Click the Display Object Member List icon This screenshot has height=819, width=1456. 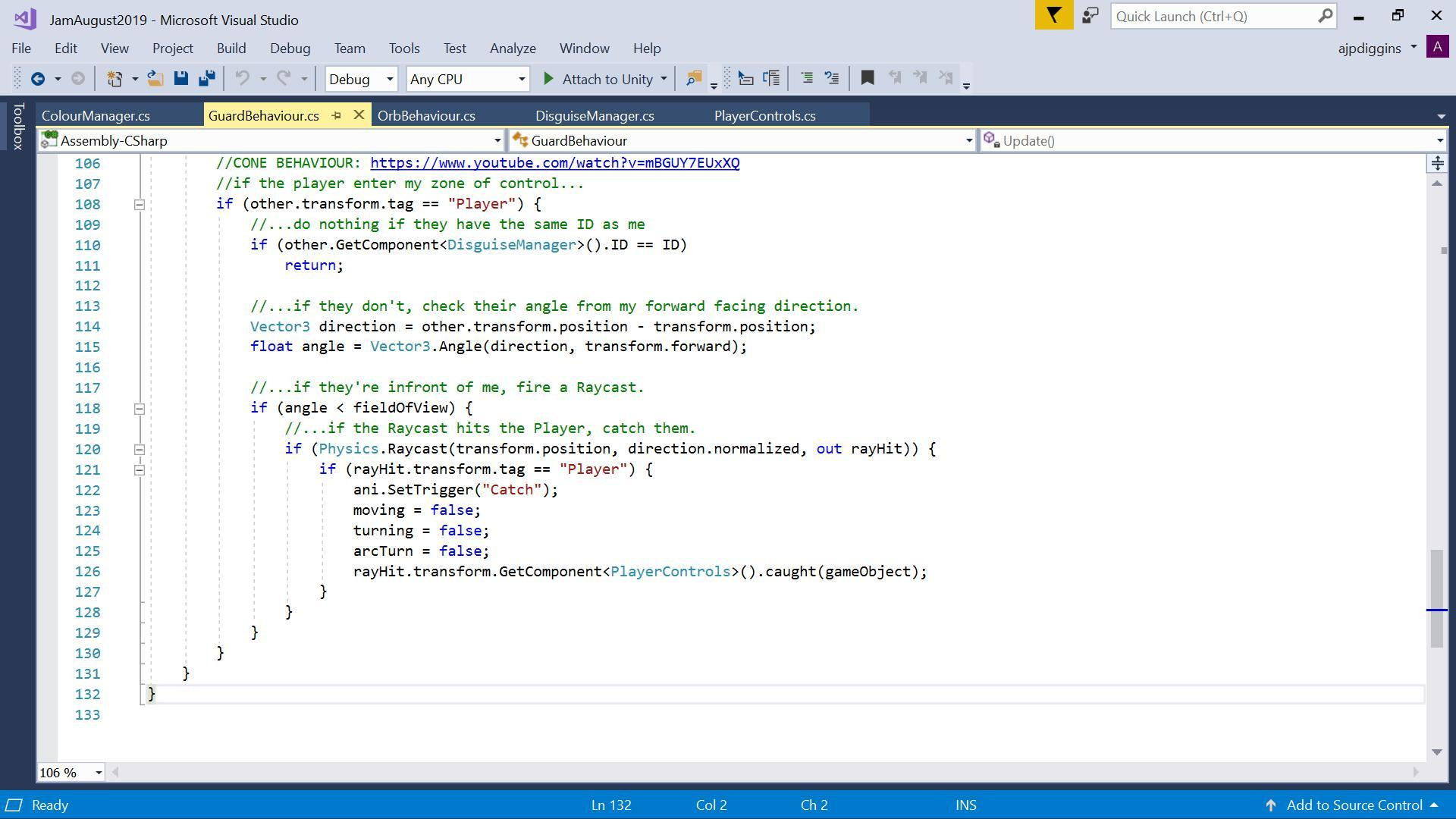click(x=746, y=78)
